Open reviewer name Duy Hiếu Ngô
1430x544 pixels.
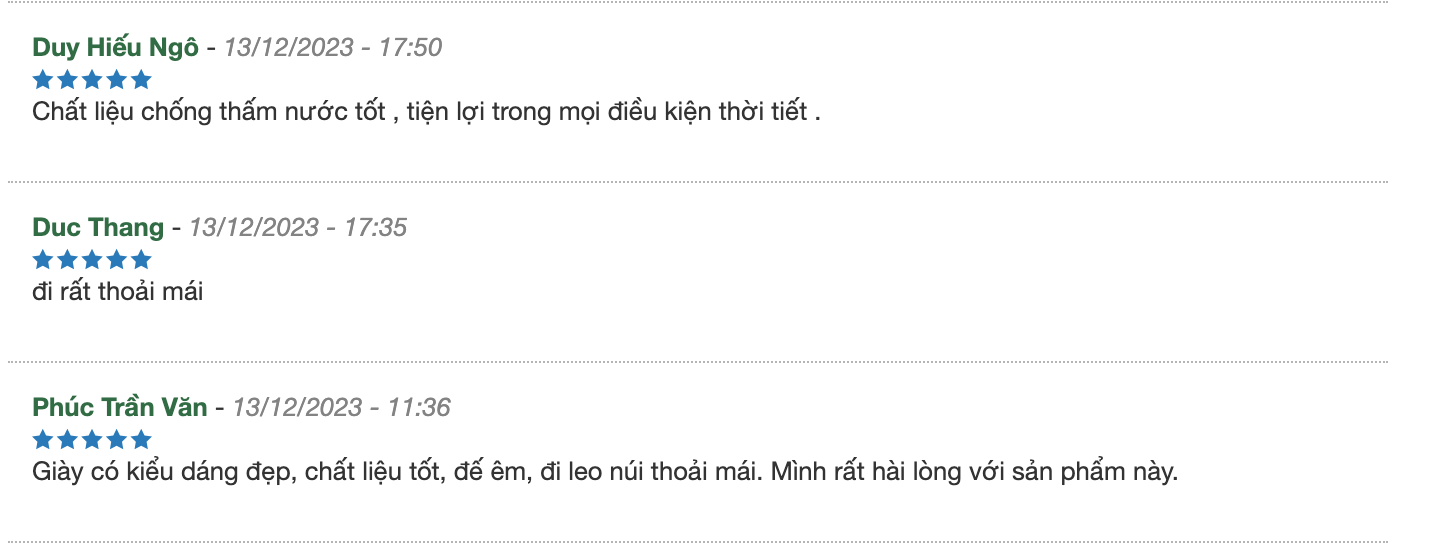pos(115,47)
